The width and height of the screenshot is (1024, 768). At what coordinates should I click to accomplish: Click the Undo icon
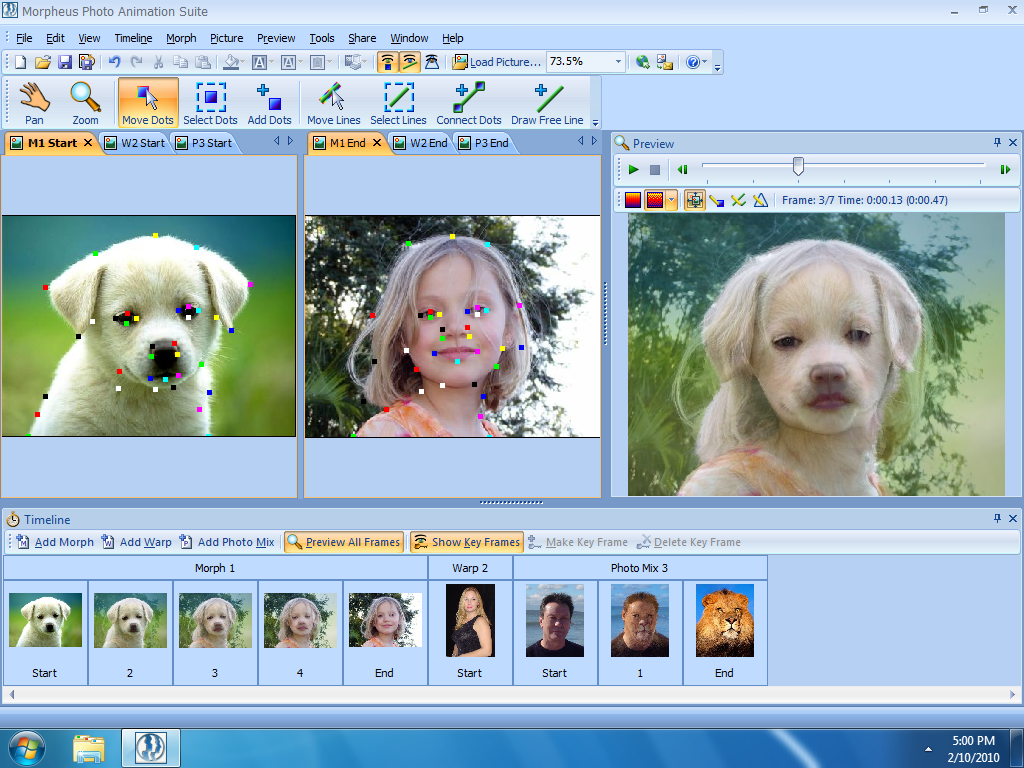113,61
